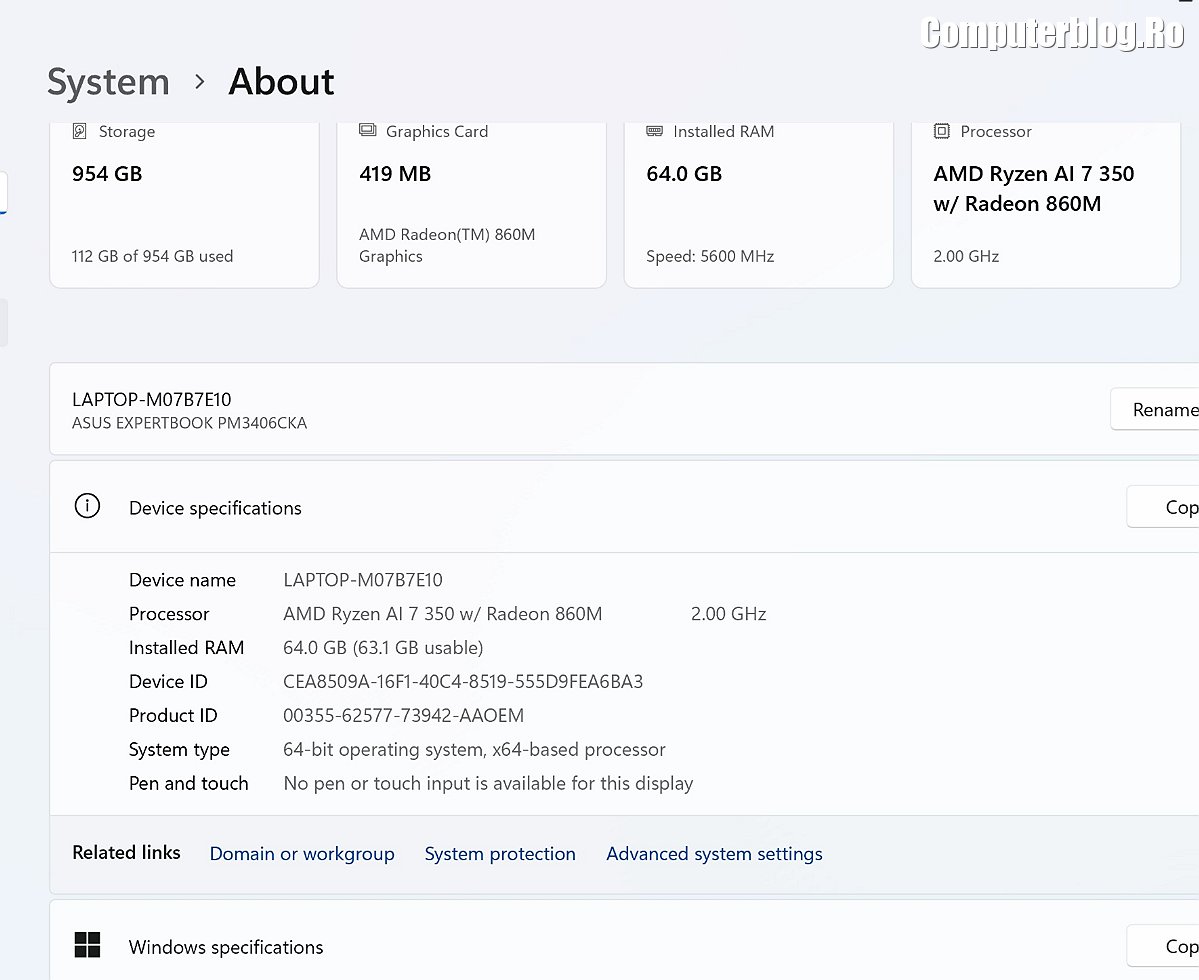Click the Storage drive icon
The width and height of the screenshot is (1199, 980).
click(80, 131)
